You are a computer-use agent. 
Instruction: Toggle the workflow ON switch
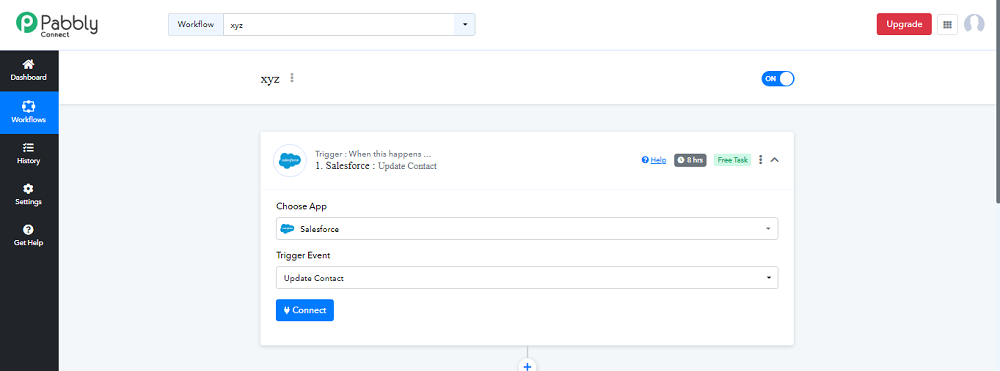777,78
